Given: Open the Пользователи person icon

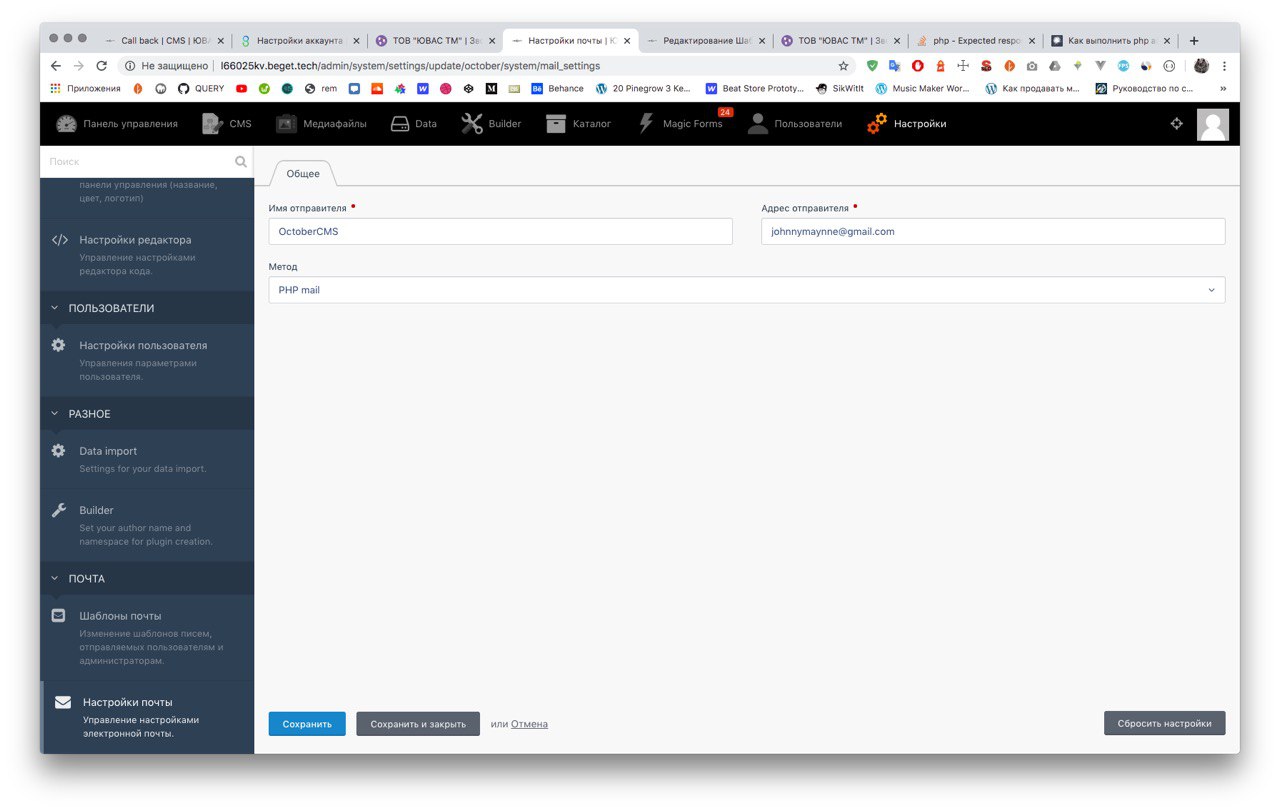Looking at the screenshot, I should [x=758, y=124].
